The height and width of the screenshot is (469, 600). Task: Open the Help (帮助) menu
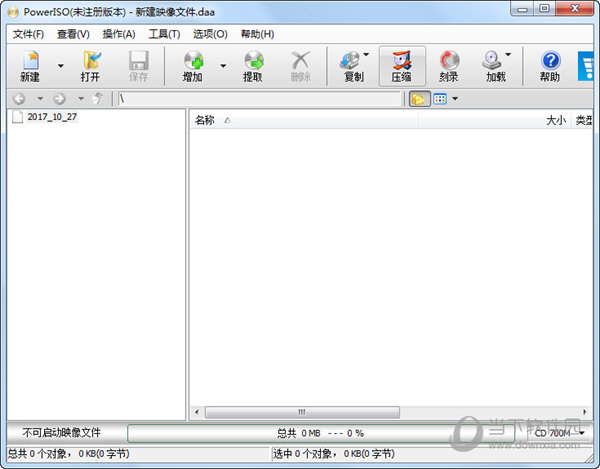coord(257,34)
